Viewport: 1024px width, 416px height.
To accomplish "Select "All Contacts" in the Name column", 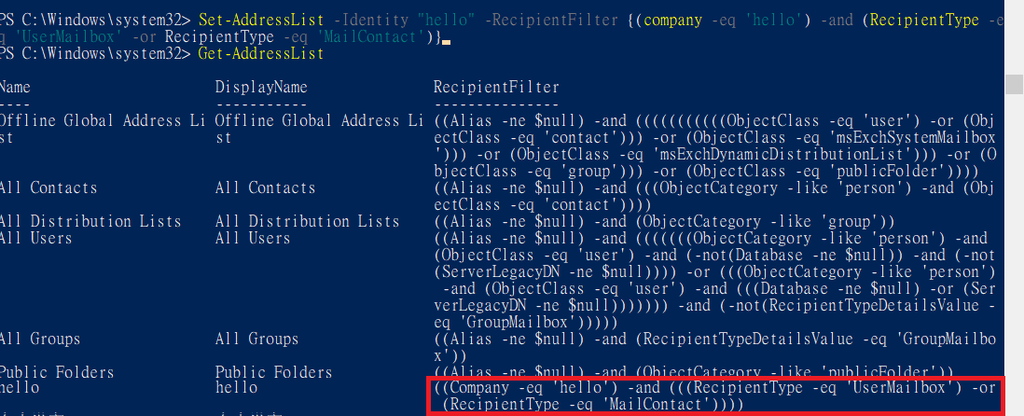I will coord(48,188).
